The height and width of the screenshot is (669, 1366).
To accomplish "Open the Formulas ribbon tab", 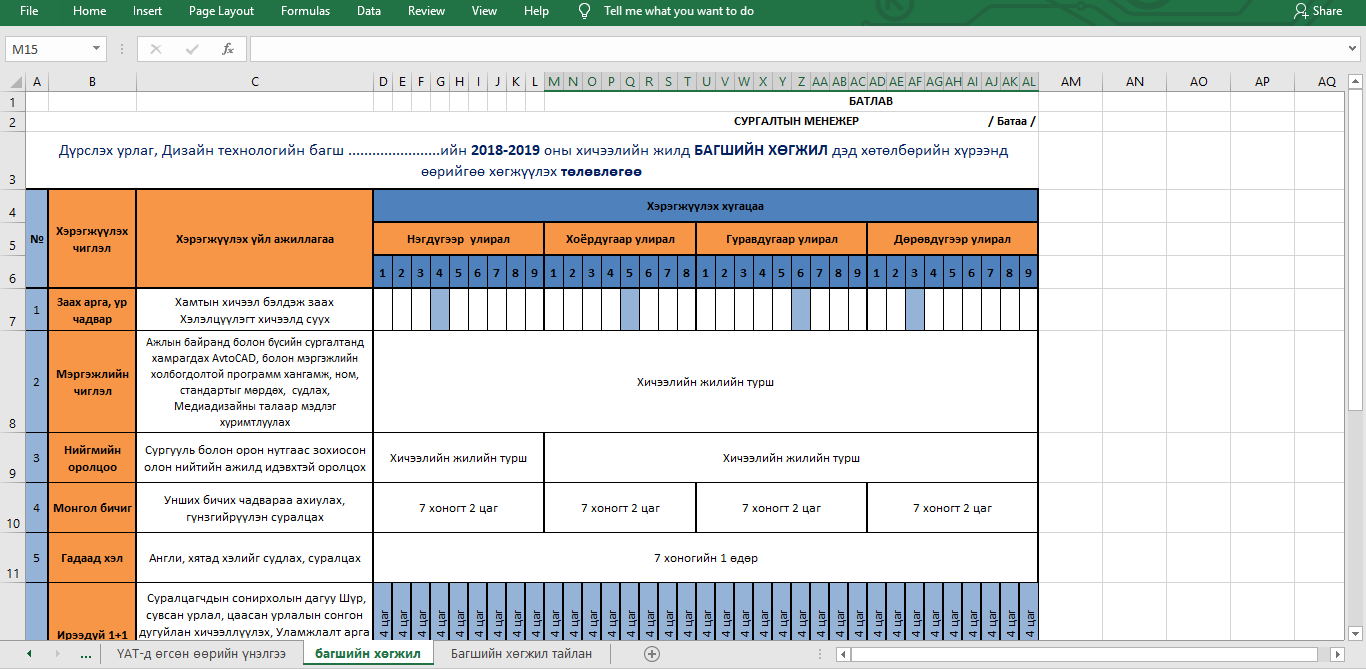I will point(305,11).
